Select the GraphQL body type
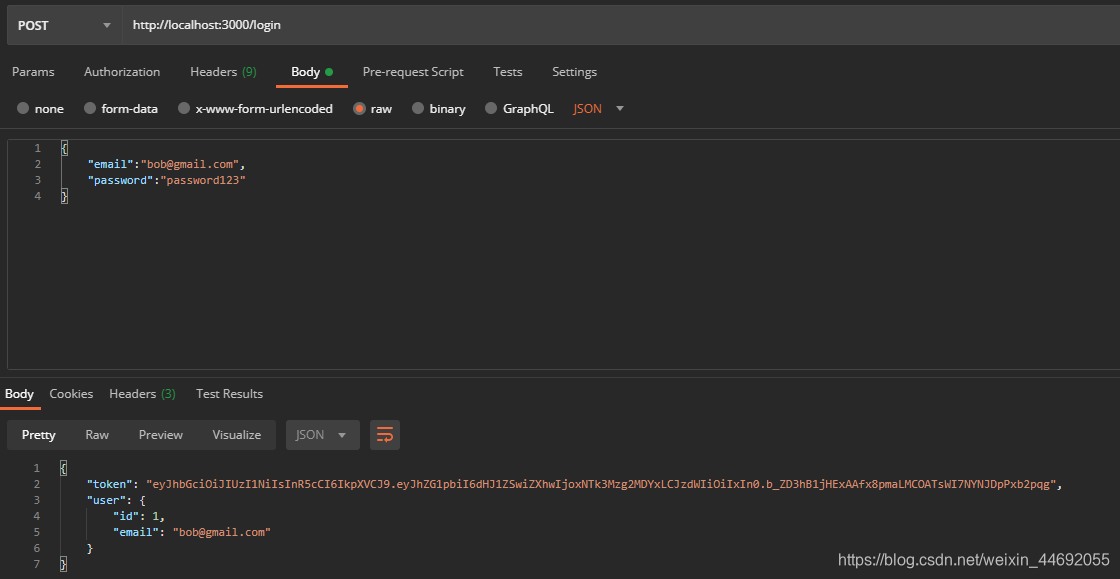Image resolution: width=1120 pixels, height=579 pixels. click(x=519, y=109)
